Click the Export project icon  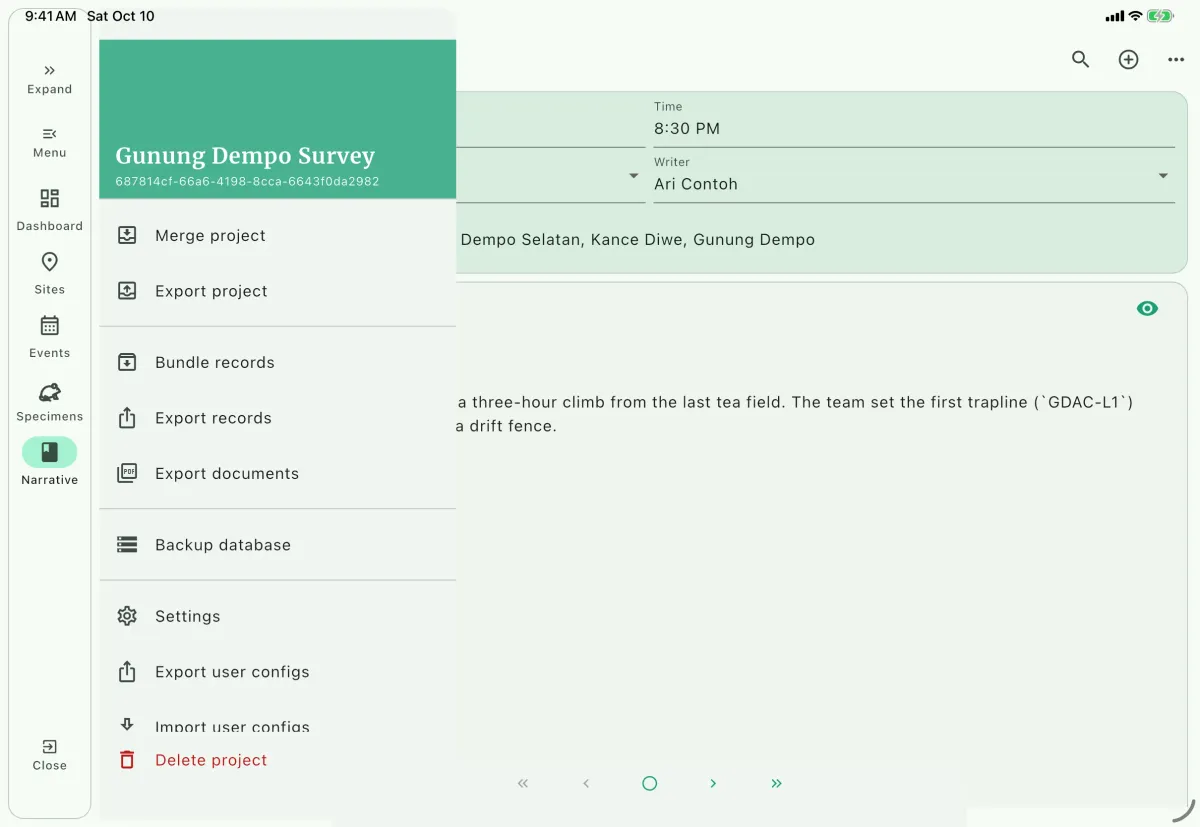click(127, 291)
